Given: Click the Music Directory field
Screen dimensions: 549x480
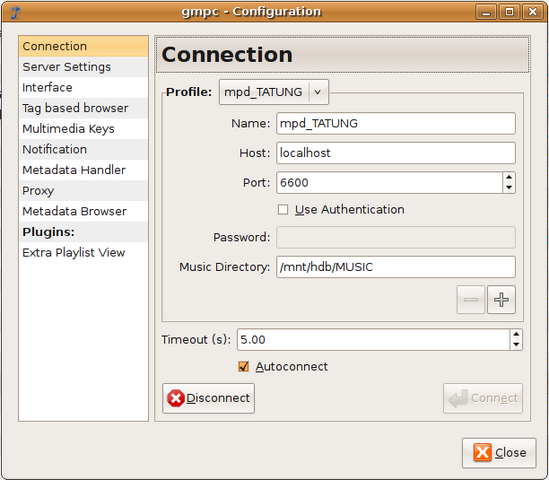Looking at the screenshot, I should pyautogui.click(x=396, y=267).
